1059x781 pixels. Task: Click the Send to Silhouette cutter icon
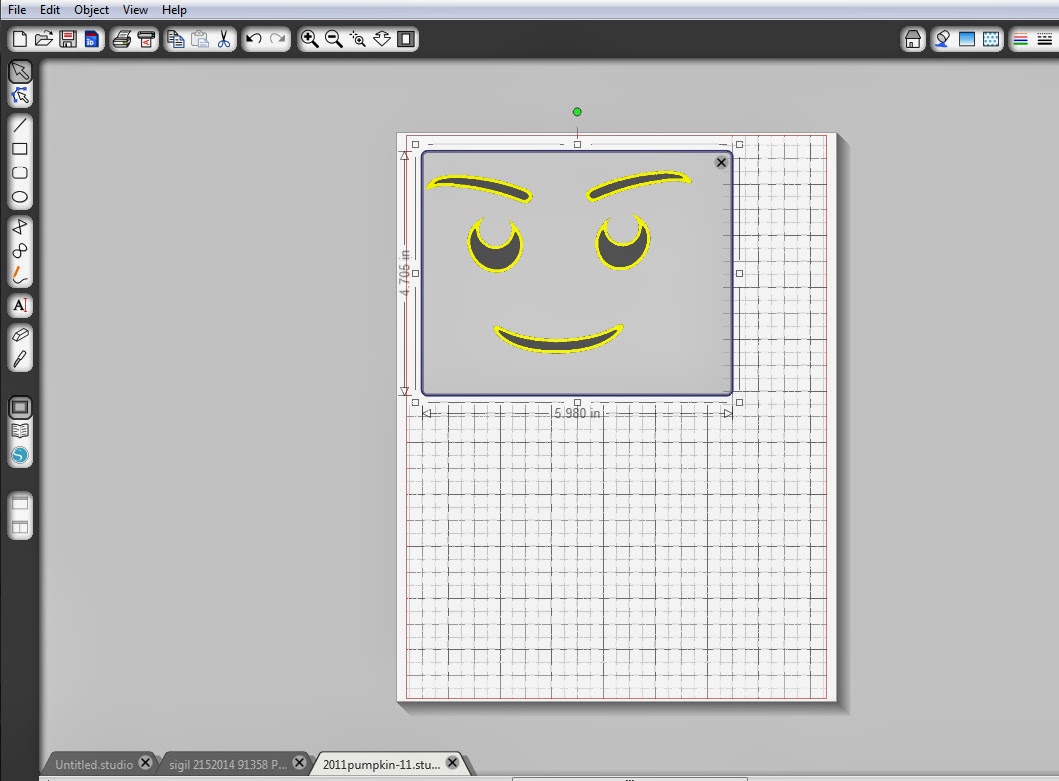coord(146,39)
